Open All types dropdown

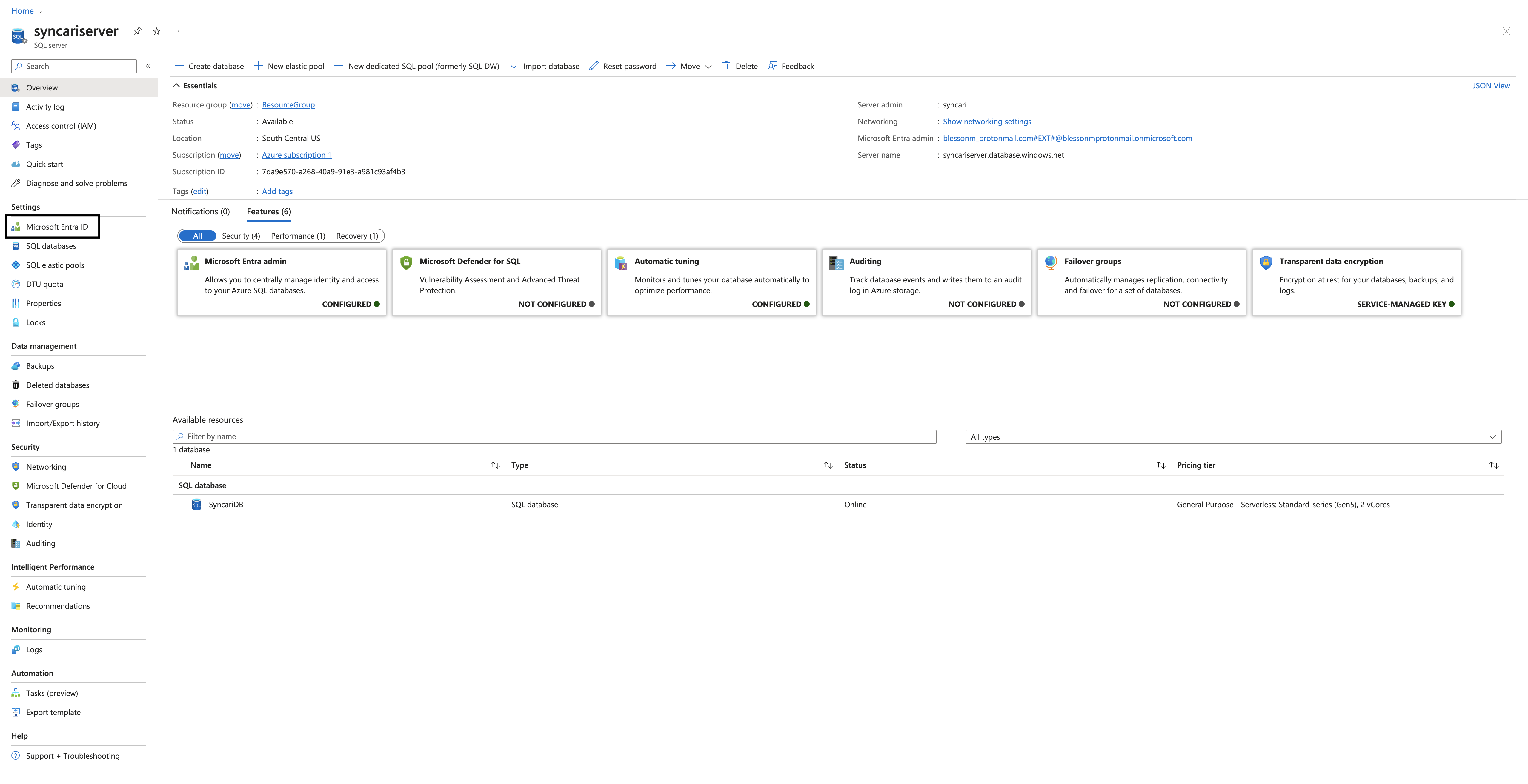1233,438
